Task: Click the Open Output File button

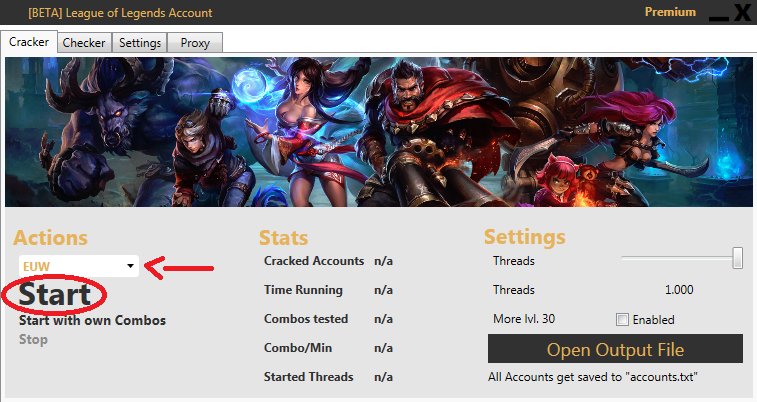Action: click(615, 348)
